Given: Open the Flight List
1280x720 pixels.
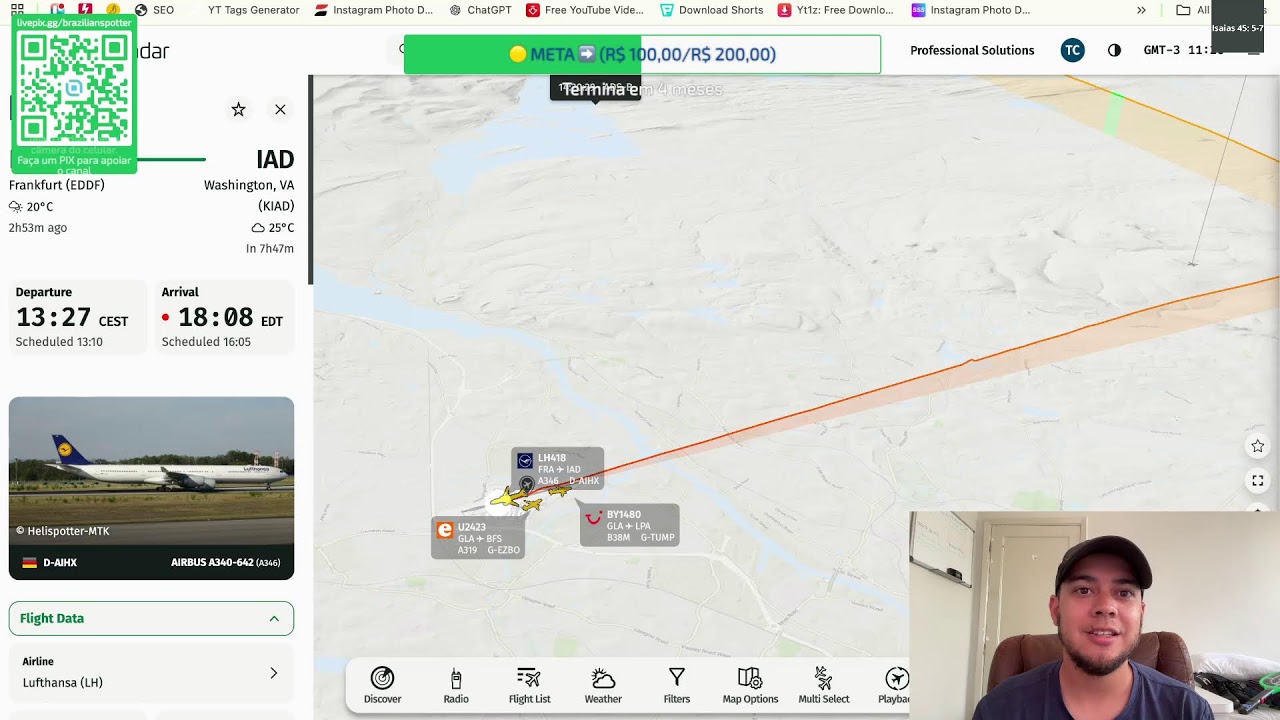Looking at the screenshot, I should click(x=529, y=686).
